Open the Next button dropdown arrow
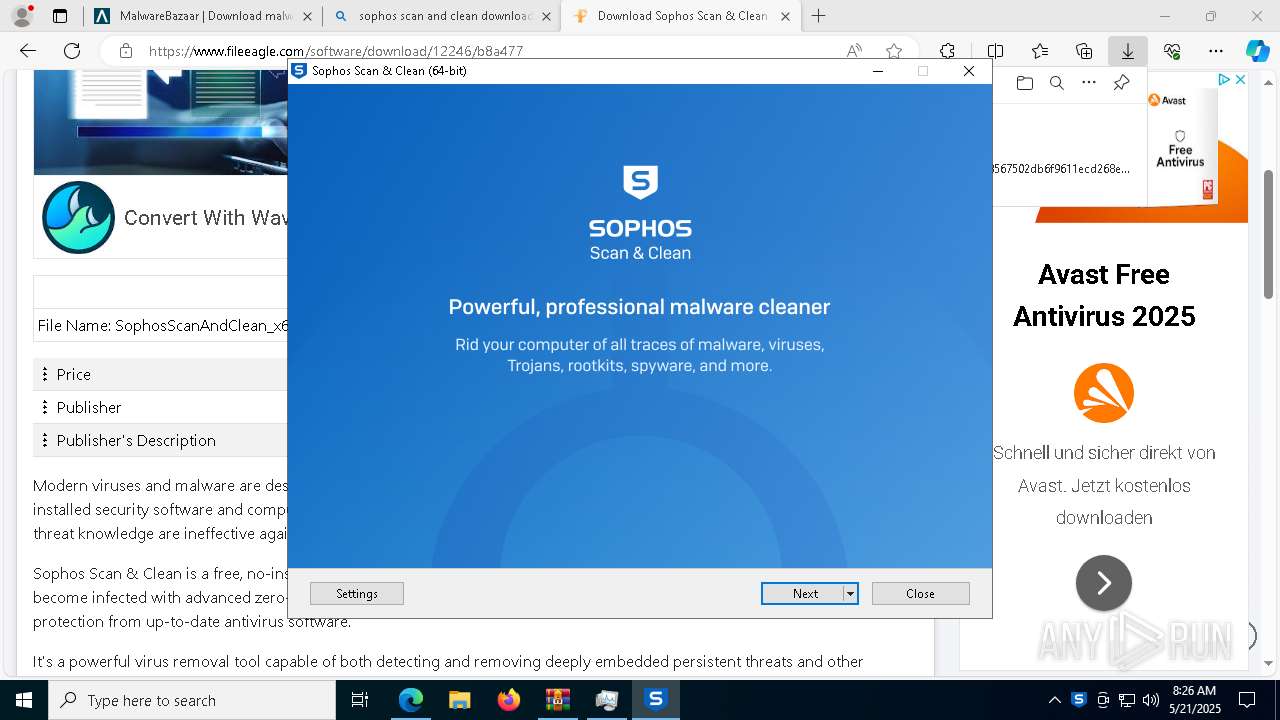The width and height of the screenshot is (1280, 720). point(850,594)
